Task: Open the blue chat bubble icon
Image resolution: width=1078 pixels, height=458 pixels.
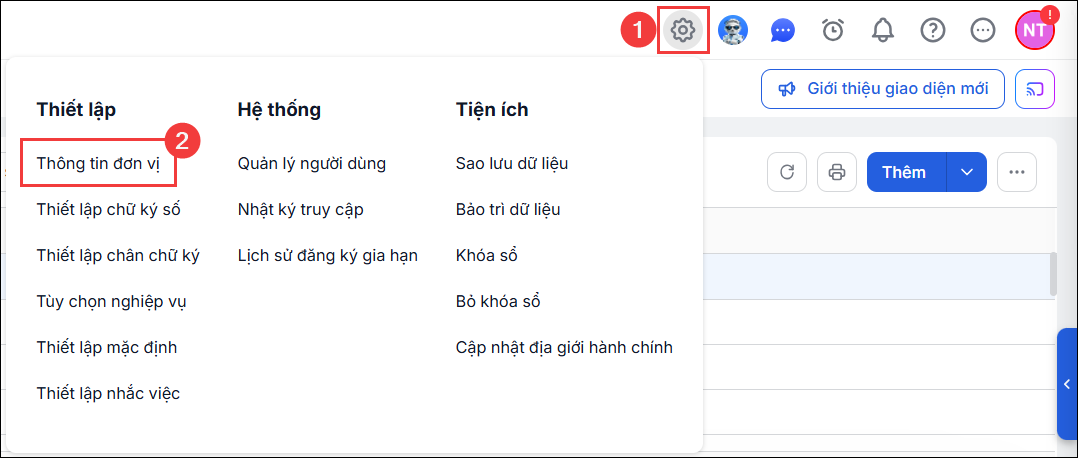Action: (x=783, y=30)
